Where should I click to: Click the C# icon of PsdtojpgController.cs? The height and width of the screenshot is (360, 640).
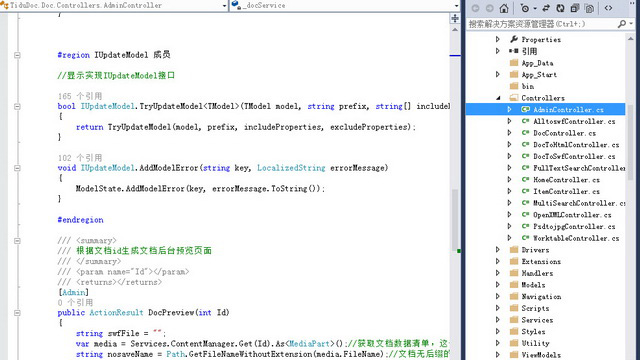pos(526,226)
